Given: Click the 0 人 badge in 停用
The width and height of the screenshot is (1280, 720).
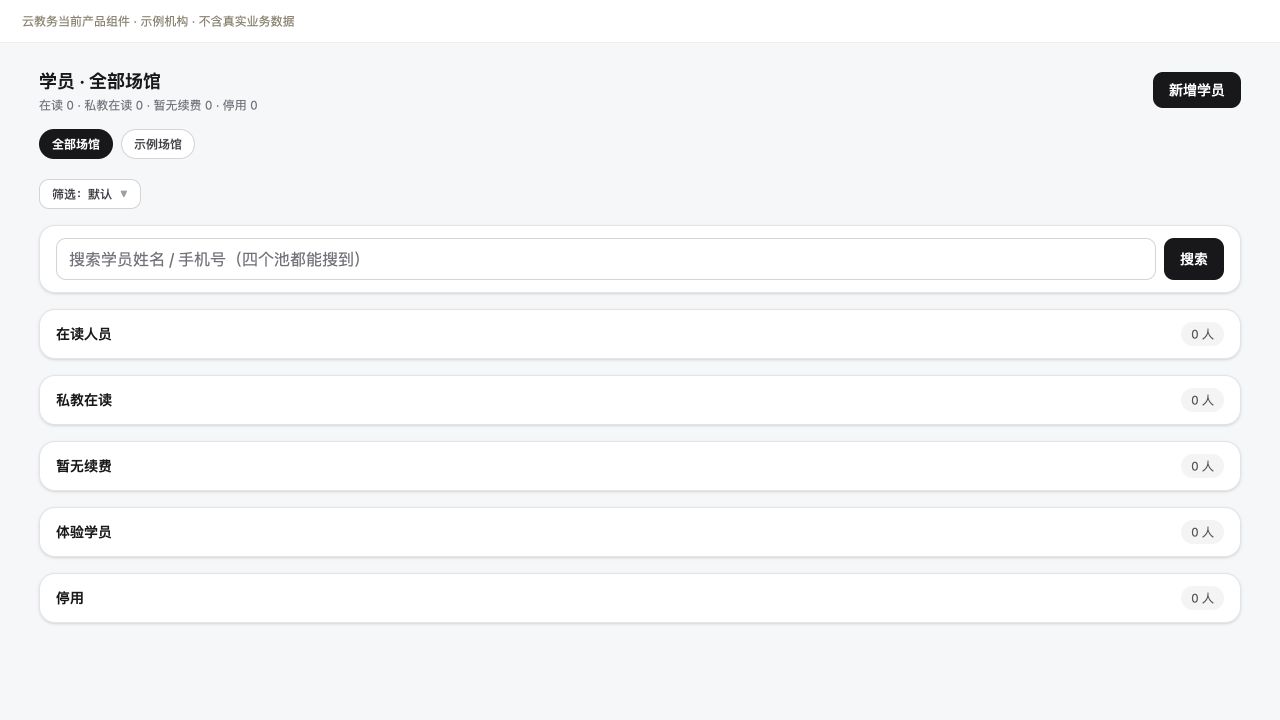Looking at the screenshot, I should (x=1202, y=598).
